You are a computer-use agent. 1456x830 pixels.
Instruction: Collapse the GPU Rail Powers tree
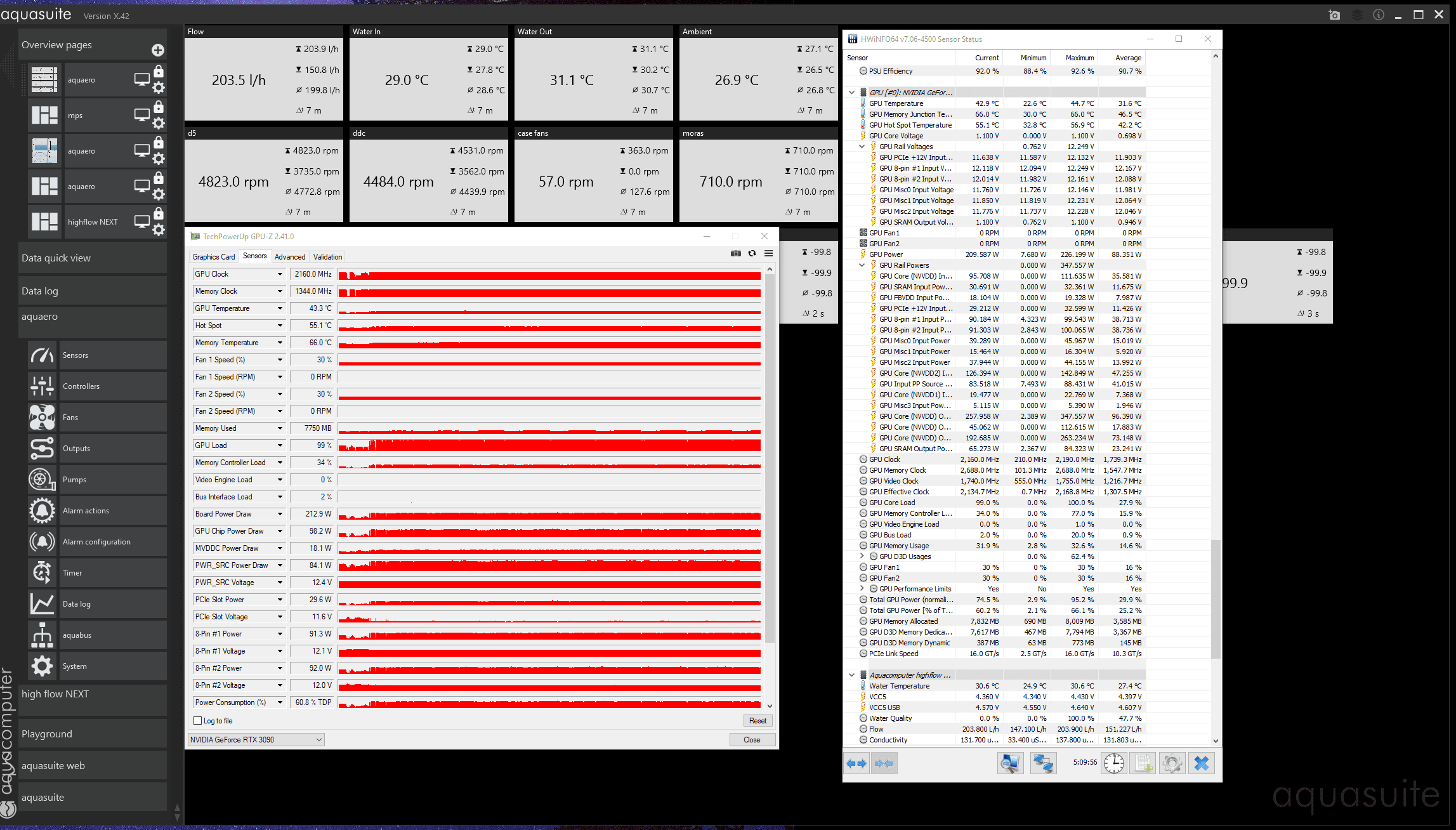[862, 265]
